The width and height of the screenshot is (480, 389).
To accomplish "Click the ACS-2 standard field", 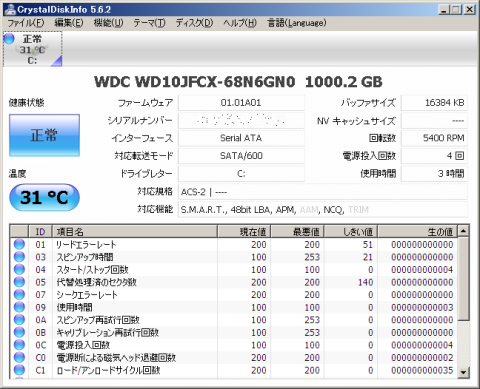I will [x=323, y=192].
